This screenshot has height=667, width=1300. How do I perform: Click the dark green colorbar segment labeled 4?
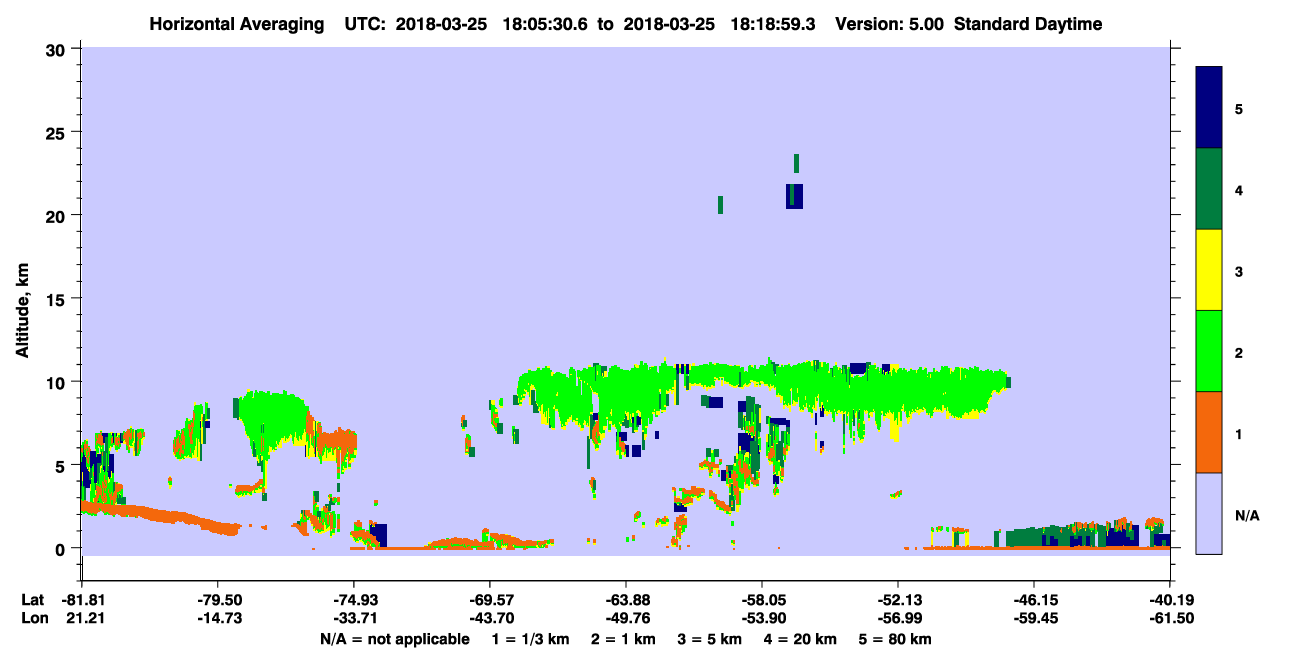point(1209,189)
